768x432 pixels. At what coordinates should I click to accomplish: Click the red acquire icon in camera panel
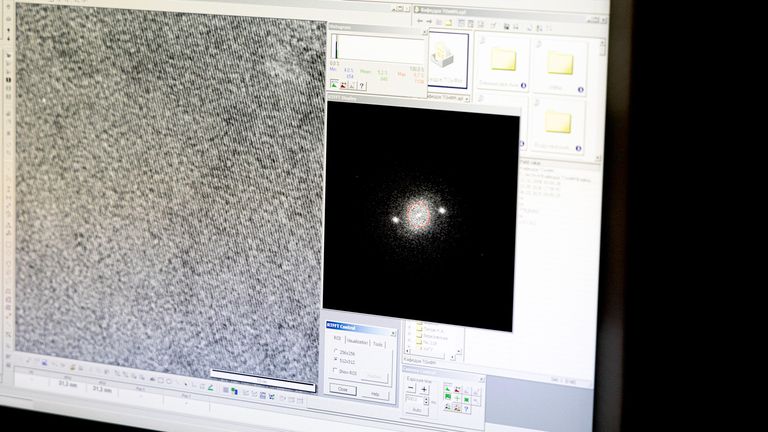click(457, 390)
